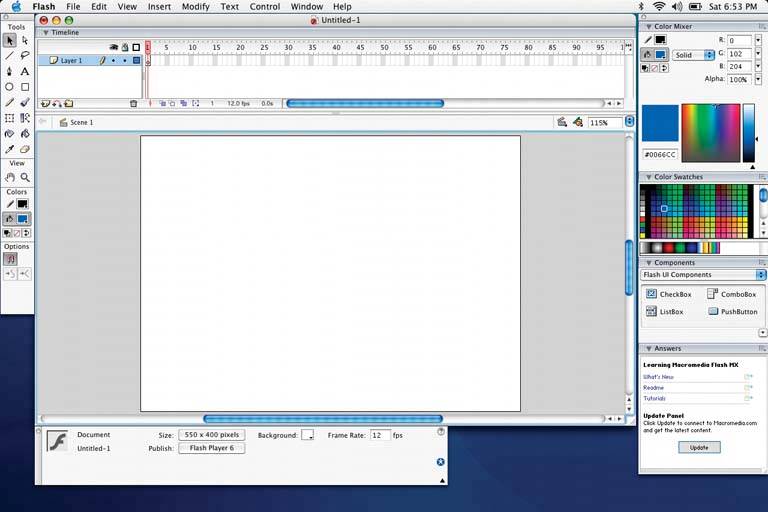Click the Flash Player 6 publish button
The width and height of the screenshot is (768, 512).
[x=211, y=448]
